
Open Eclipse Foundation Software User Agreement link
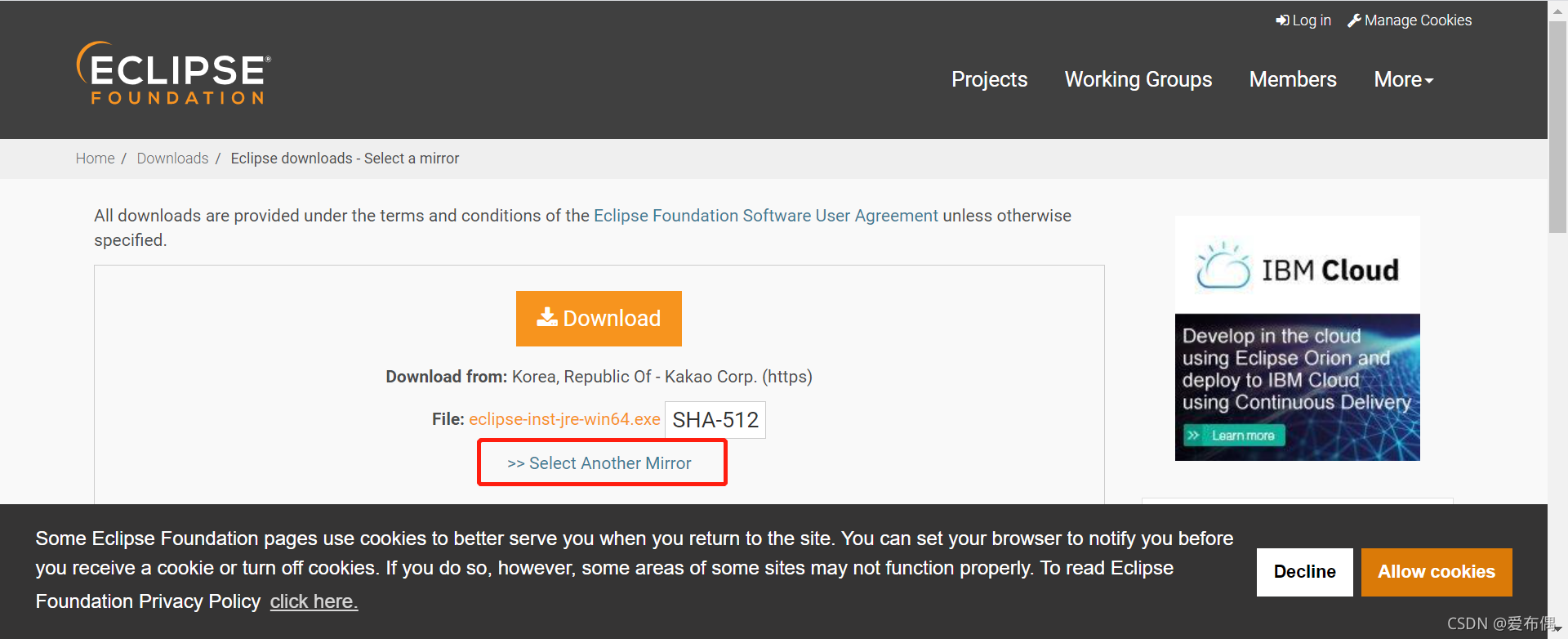tap(766, 216)
